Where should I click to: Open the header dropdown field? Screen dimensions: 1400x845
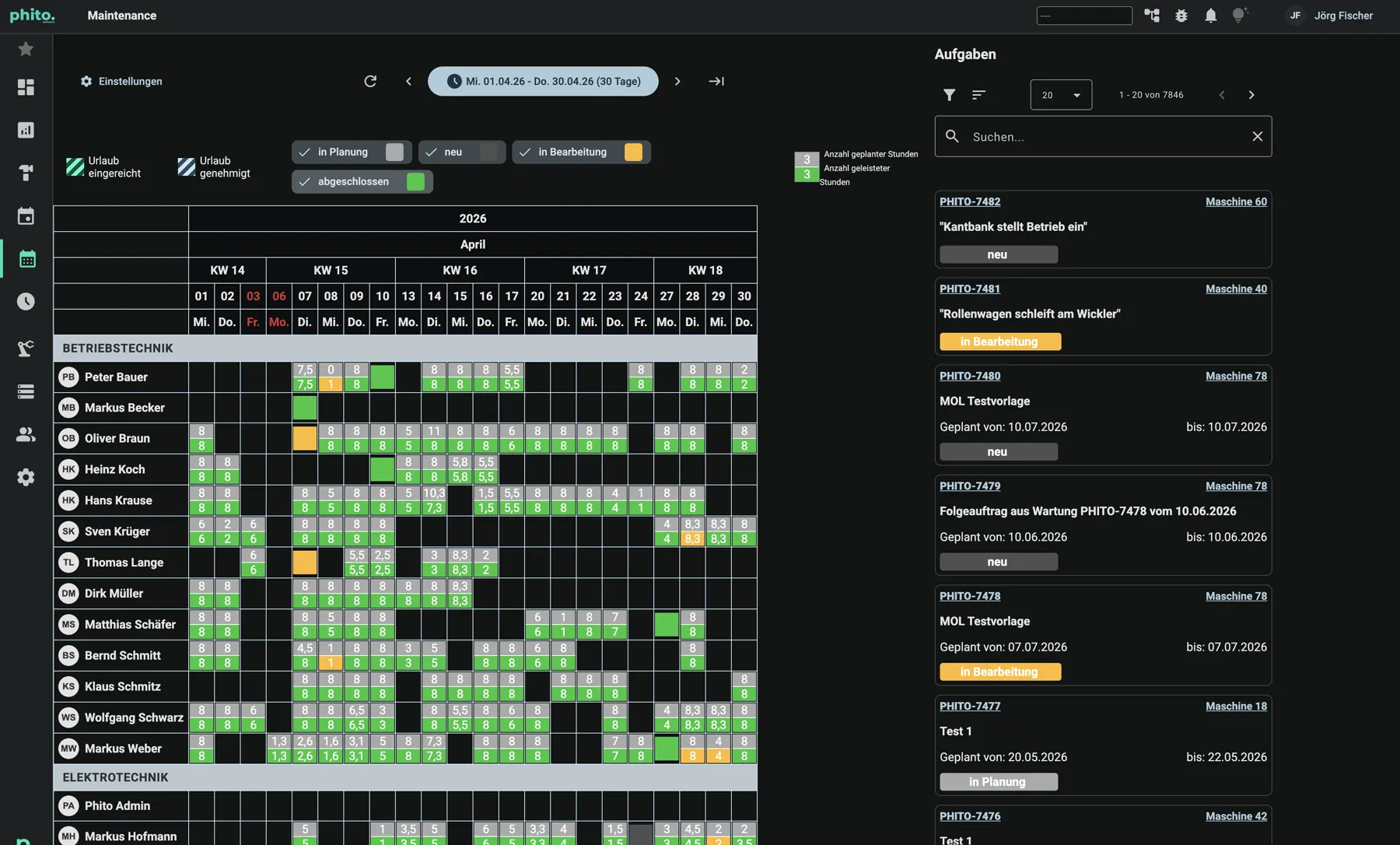tap(1084, 16)
